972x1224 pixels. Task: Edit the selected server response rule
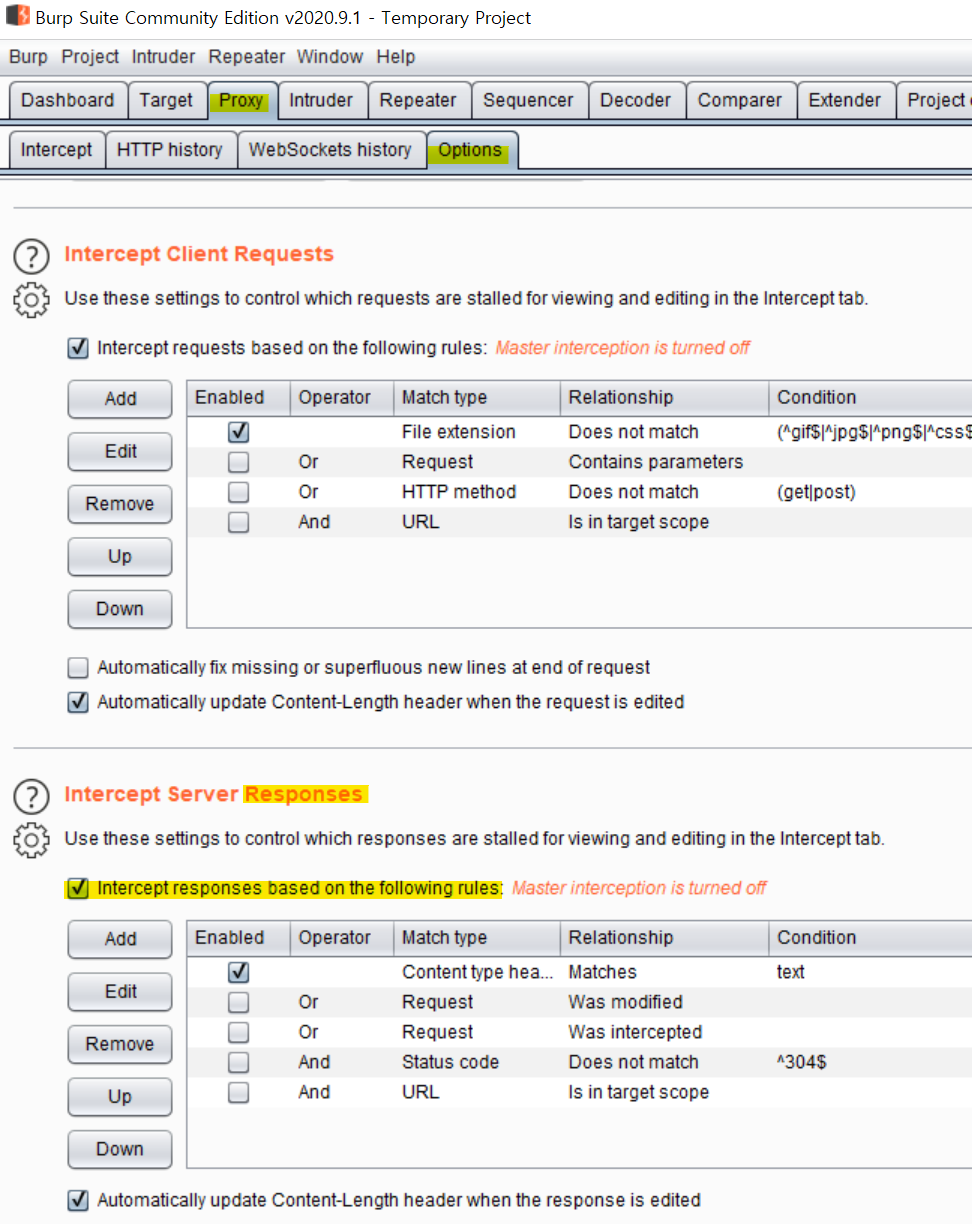120,991
